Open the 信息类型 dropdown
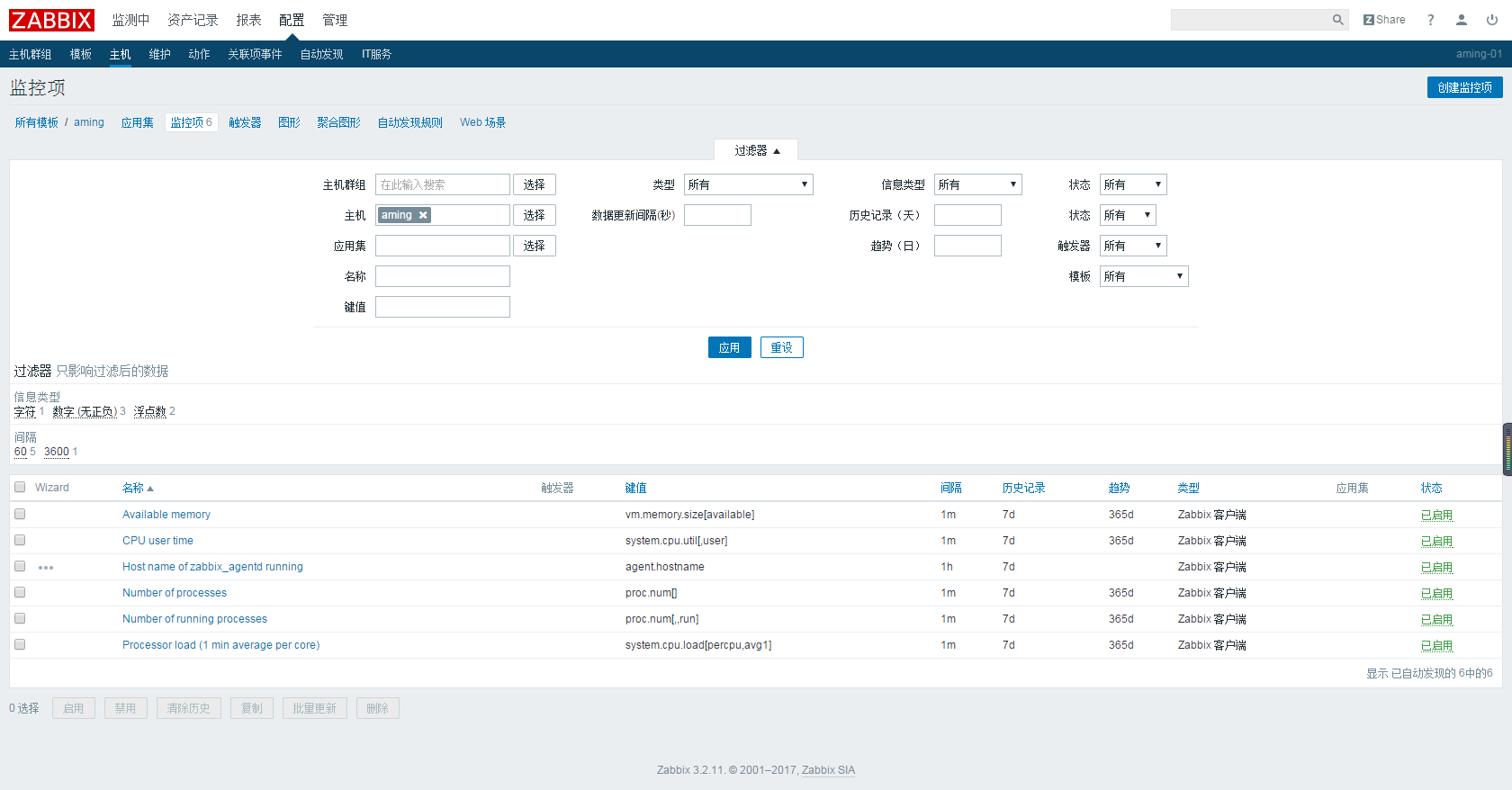The width and height of the screenshot is (1512, 790). 977,184
